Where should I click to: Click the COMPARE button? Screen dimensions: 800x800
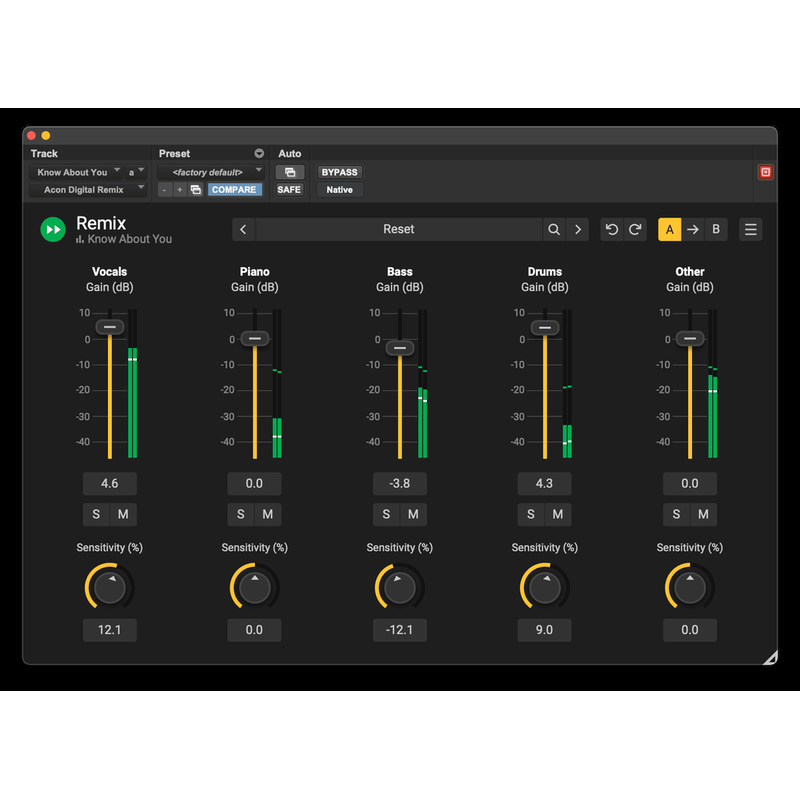[x=234, y=189]
